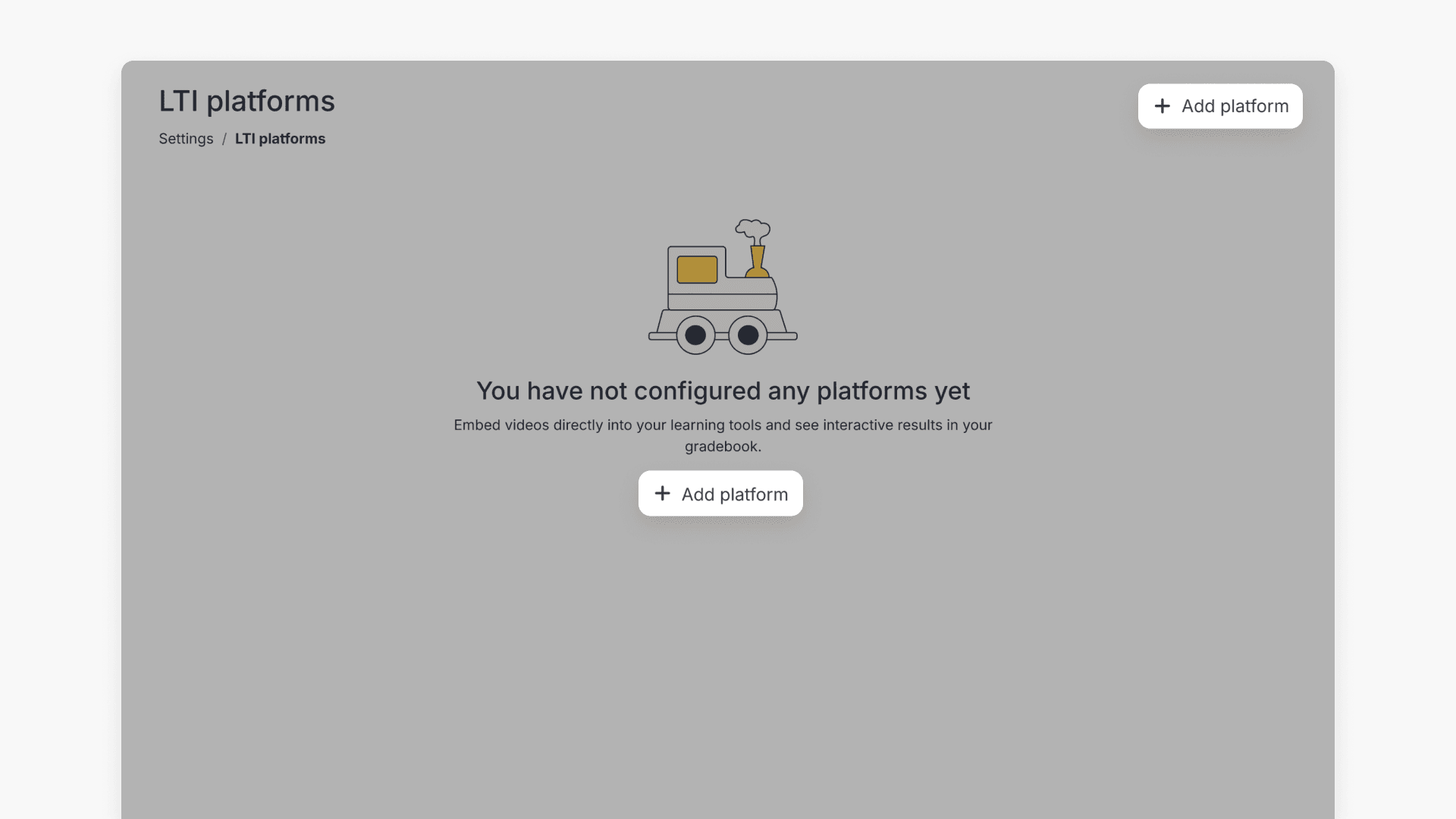Select Add platform below the empty state message
1456x819 pixels.
(x=720, y=493)
